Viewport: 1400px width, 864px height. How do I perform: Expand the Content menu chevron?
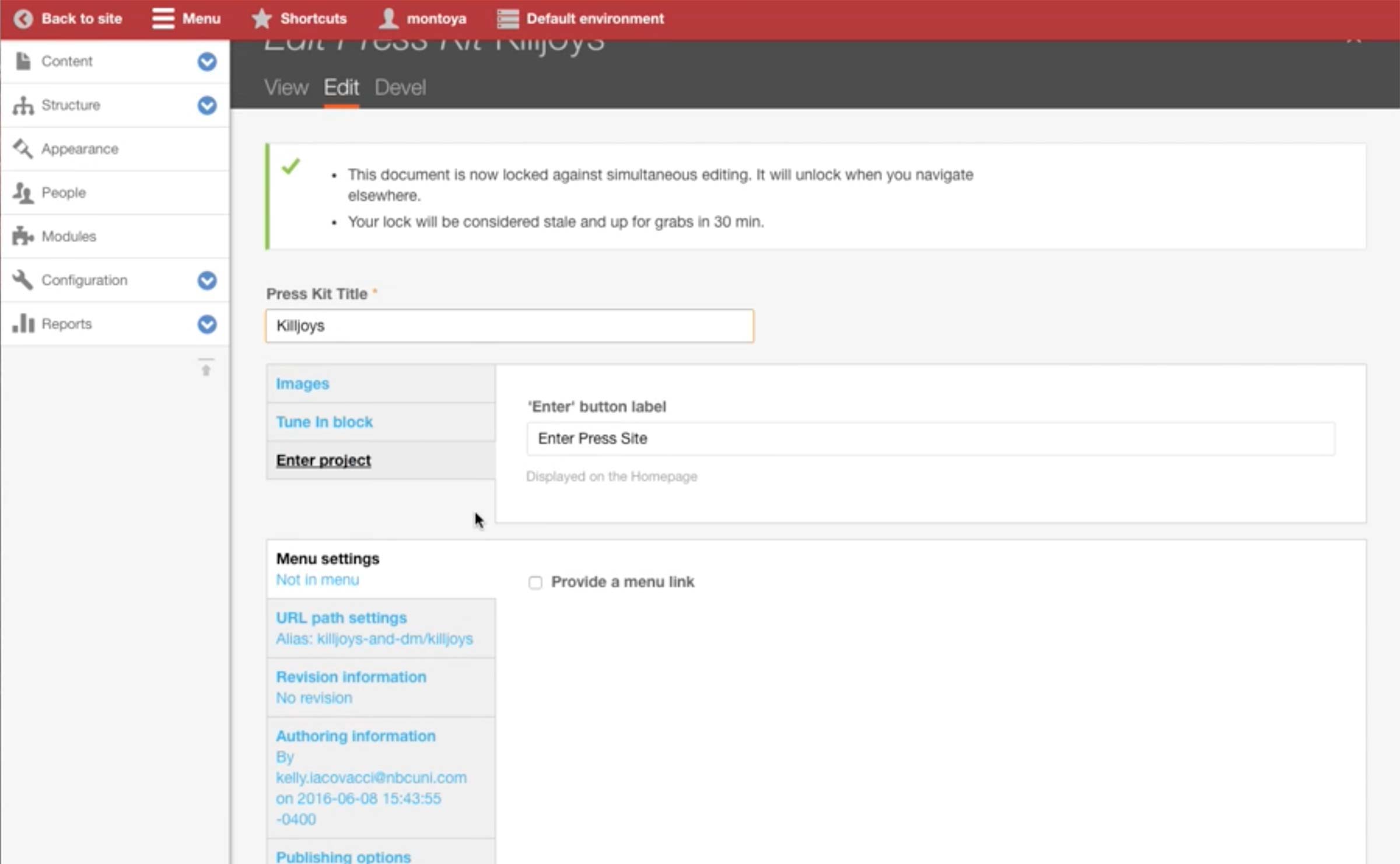(x=206, y=61)
